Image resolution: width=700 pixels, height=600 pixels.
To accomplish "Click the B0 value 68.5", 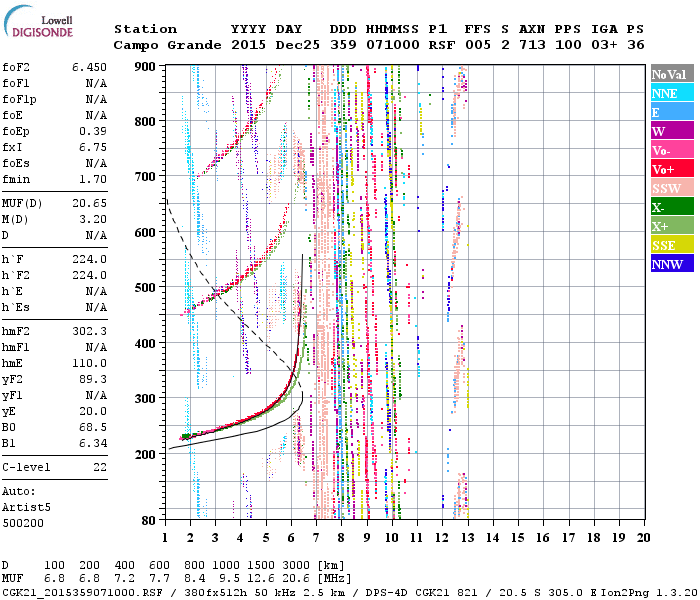I will (93, 427).
